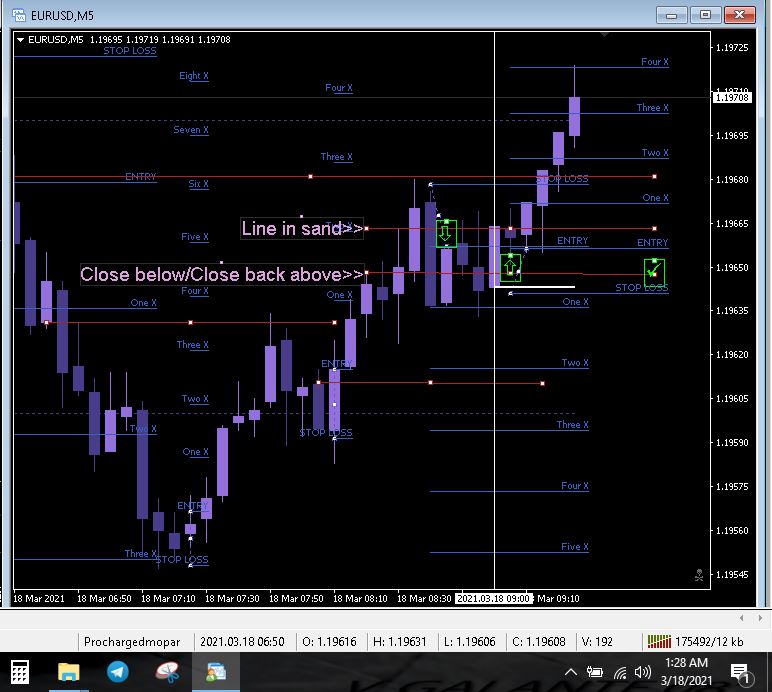Click the scroll right arrow below chart

pyautogui.click(x=760, y=618)
